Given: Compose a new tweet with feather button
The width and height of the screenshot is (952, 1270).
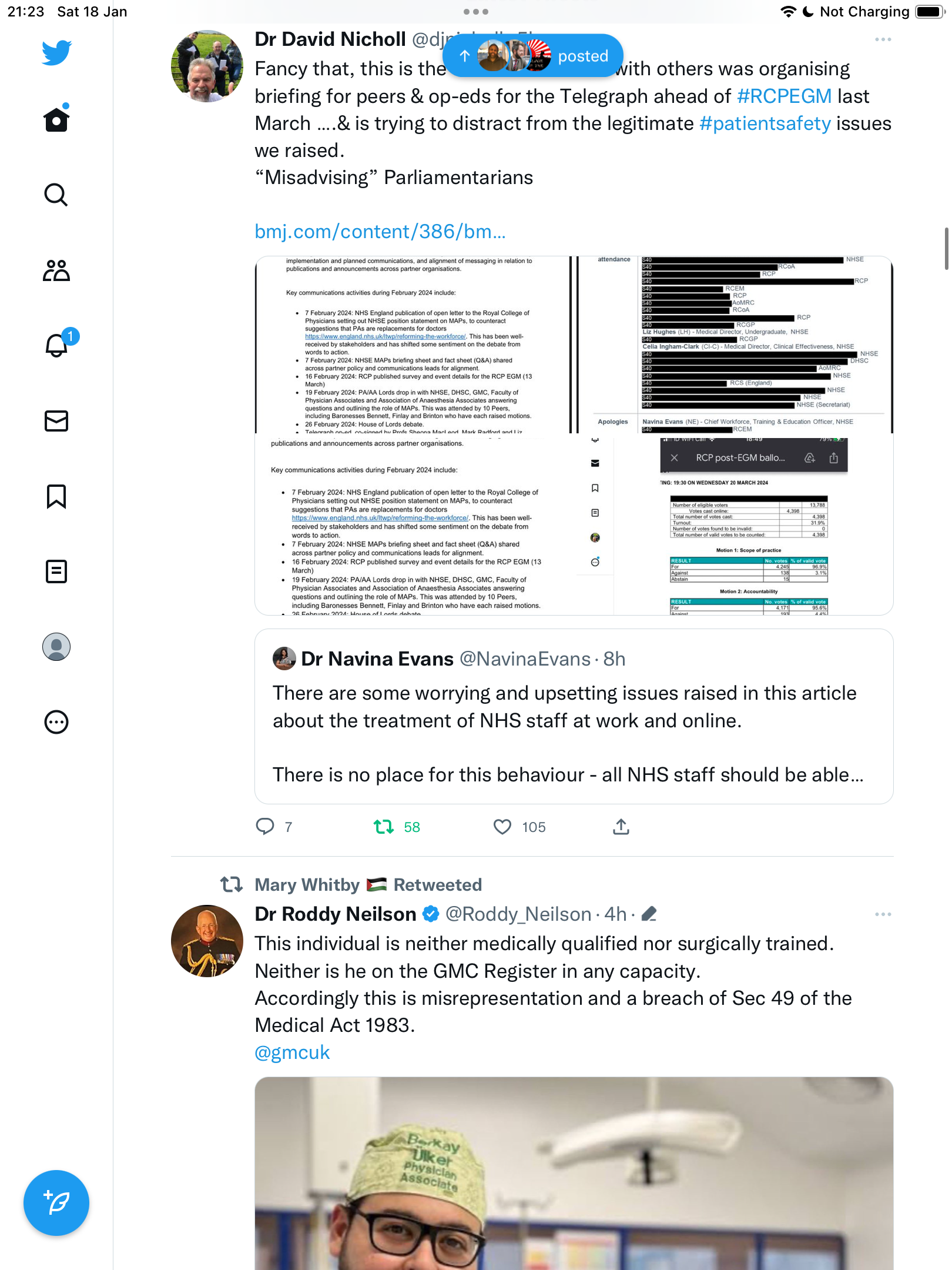Looking at the screenshot, I should tap(56, 1203).
